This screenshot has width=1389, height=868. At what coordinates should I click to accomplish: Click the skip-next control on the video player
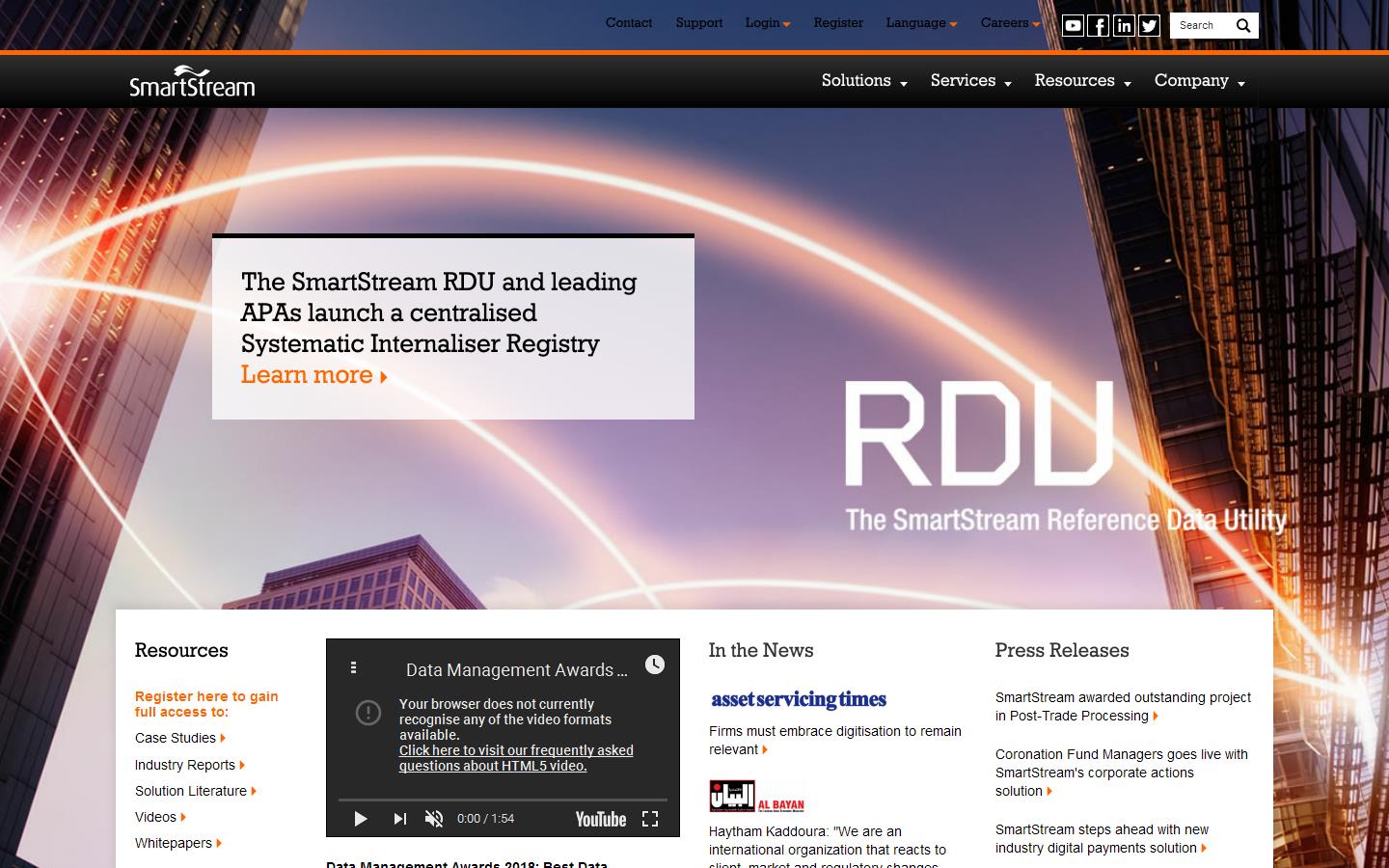[399, 819]
